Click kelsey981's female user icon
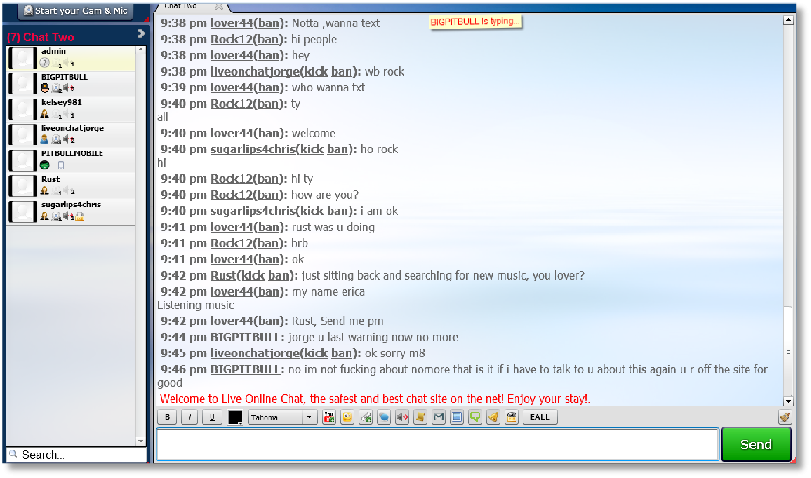811x478 pixels. click(x=44, y=114)
